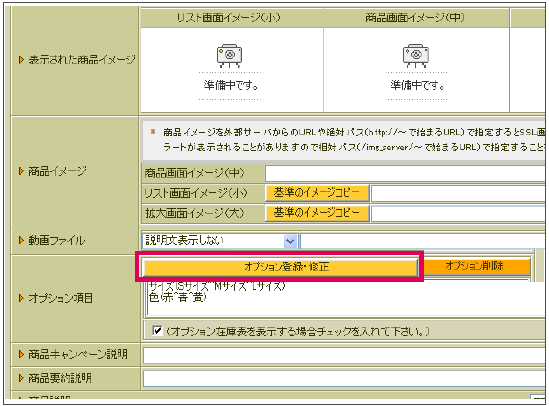Click the オプション登録・修正 button
Image resolution: width=549 pixels, height=406 pixels.
[280, 267]
